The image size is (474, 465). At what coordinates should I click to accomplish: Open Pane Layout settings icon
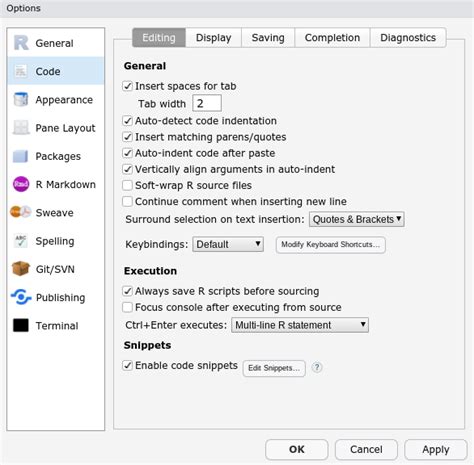21,128
